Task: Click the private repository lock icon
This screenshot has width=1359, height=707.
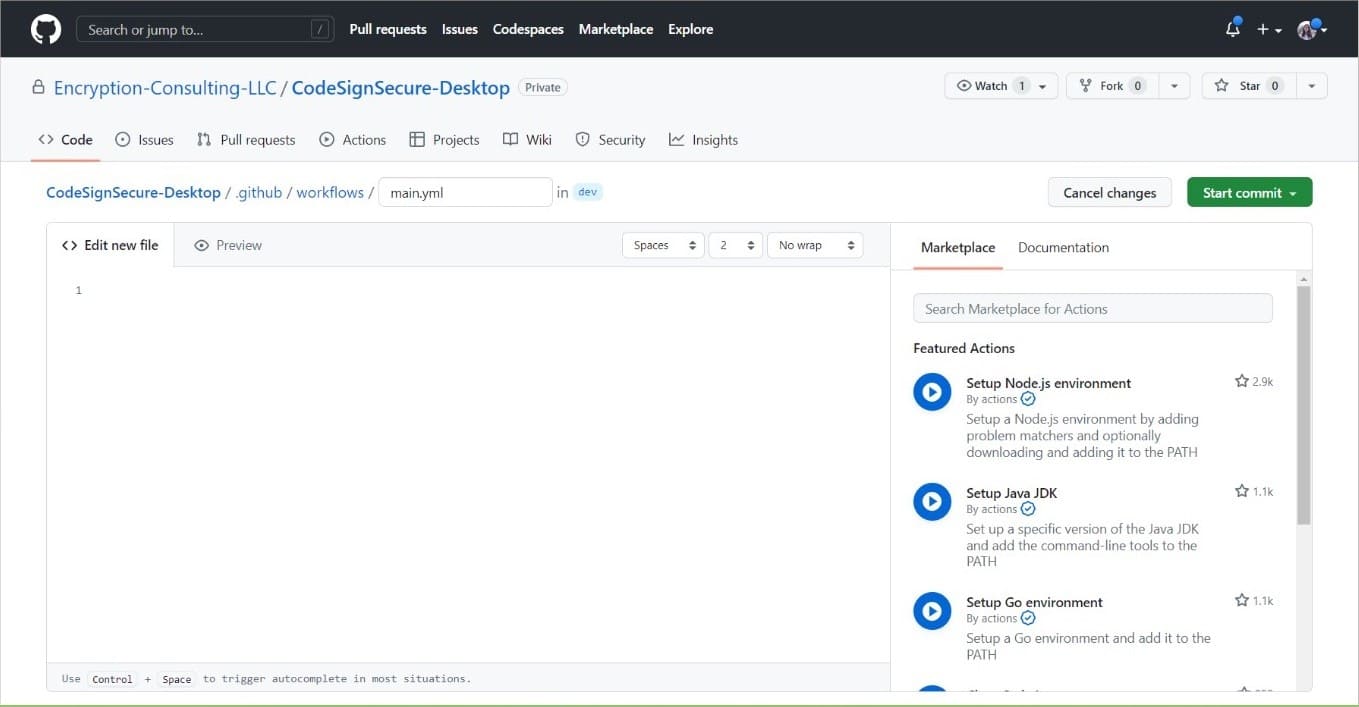Action: pos(39,88)
